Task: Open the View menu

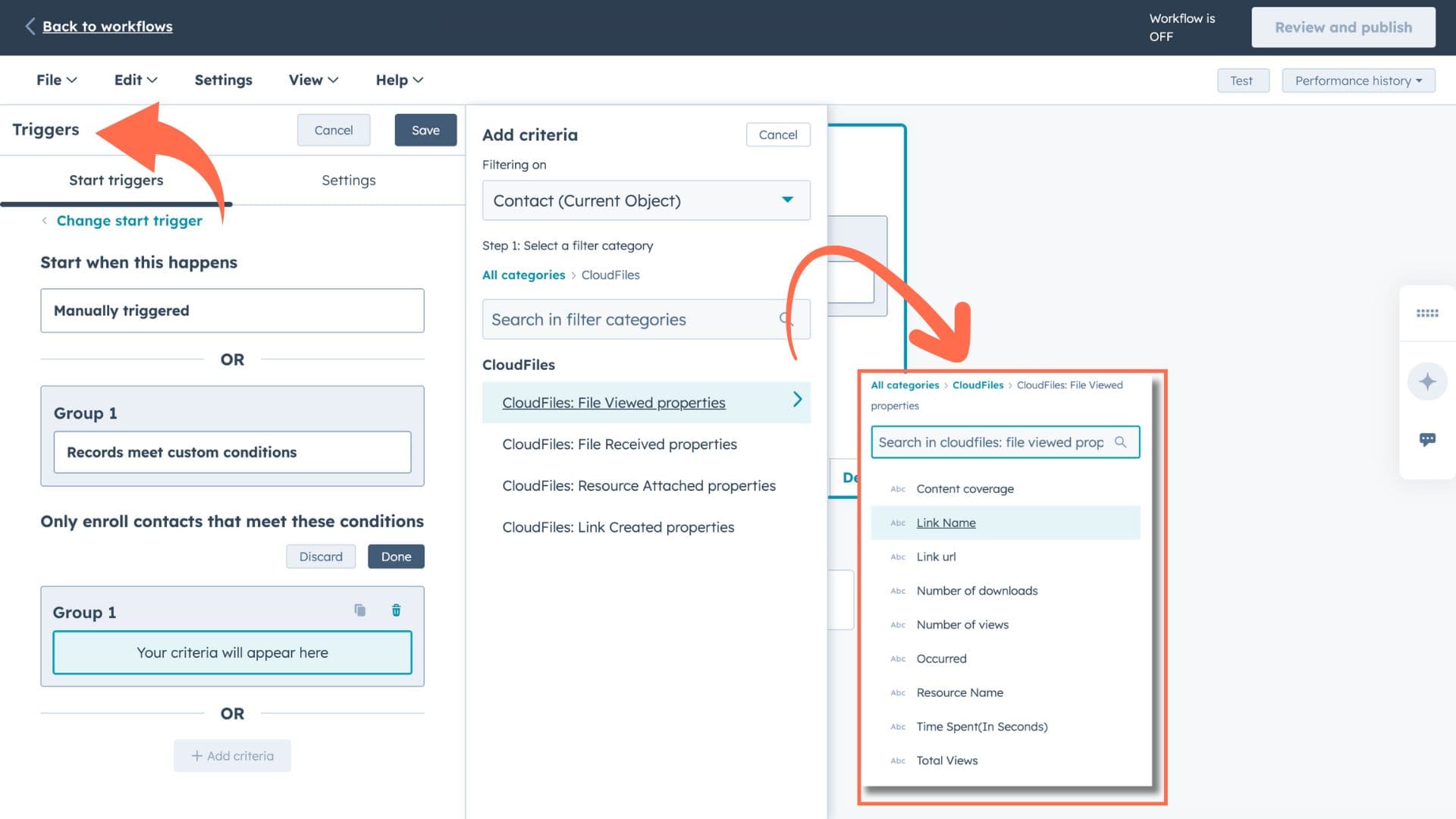Action: pos(313,80)
